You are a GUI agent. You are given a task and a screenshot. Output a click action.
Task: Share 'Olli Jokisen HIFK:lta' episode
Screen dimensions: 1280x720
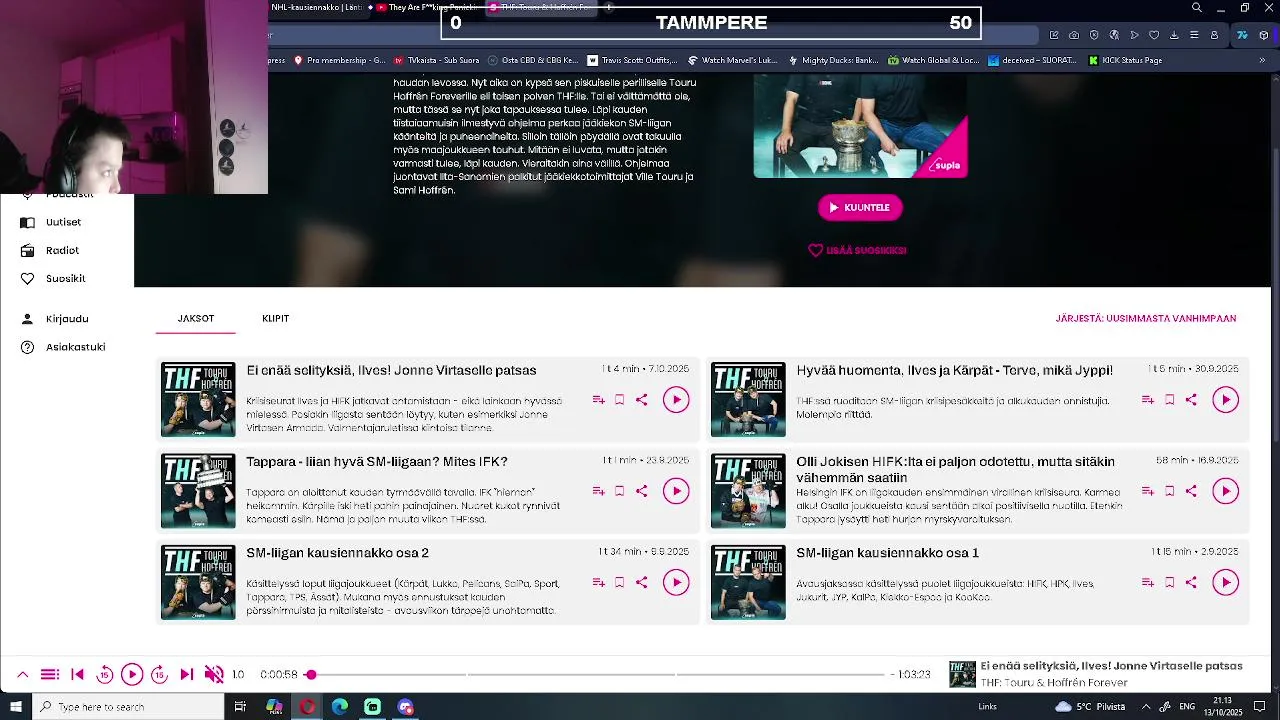tap(1191, 491)
